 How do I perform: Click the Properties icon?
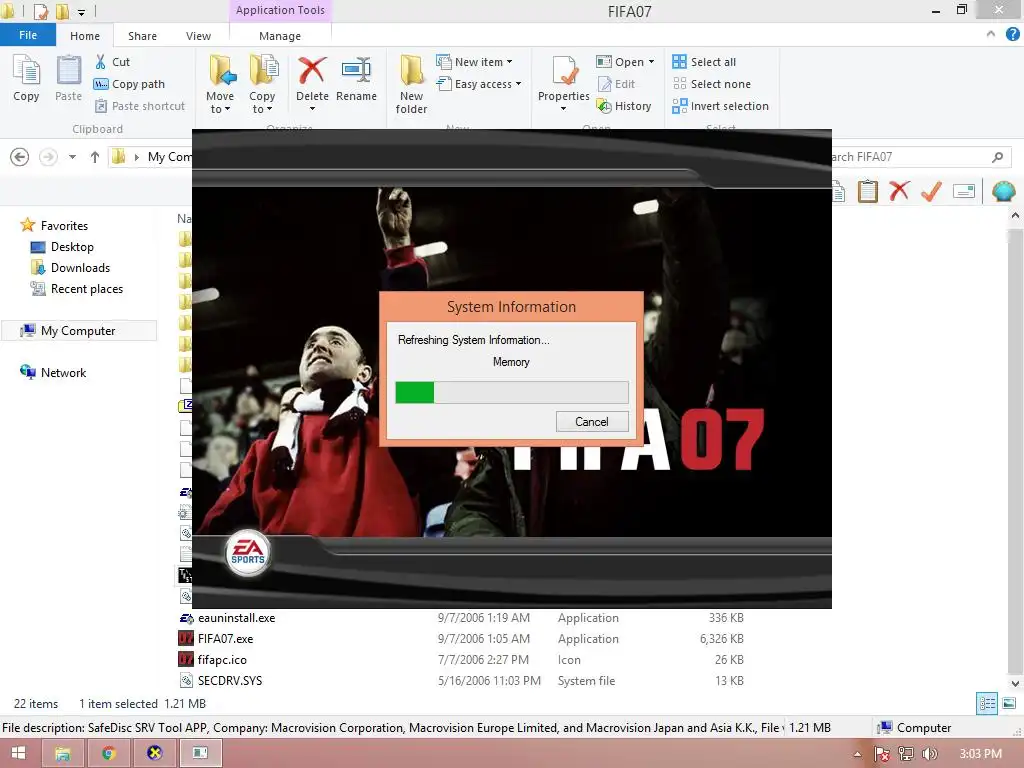tap(564, 72)
